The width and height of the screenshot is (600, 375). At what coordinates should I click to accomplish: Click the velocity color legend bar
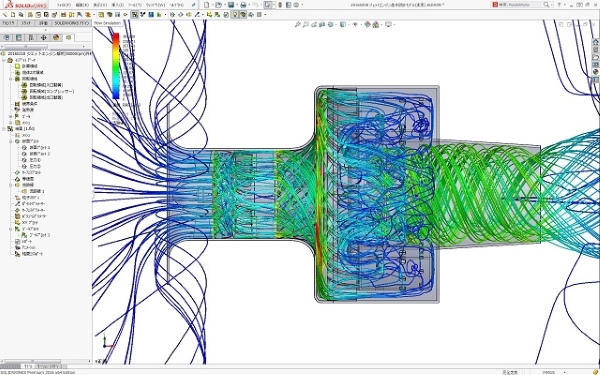(x=116, y=66)
